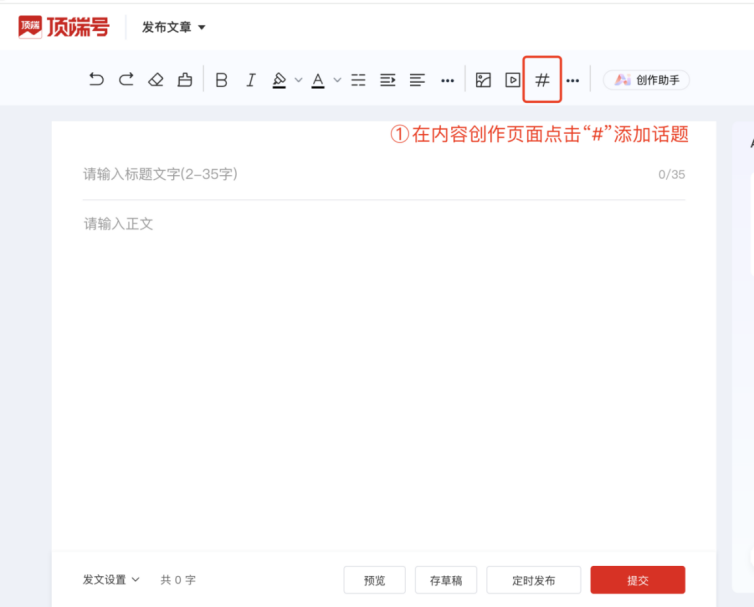Screen dimensions: 754x607
Task: Click the text alignment icon
Action: [x=417, y=80]
